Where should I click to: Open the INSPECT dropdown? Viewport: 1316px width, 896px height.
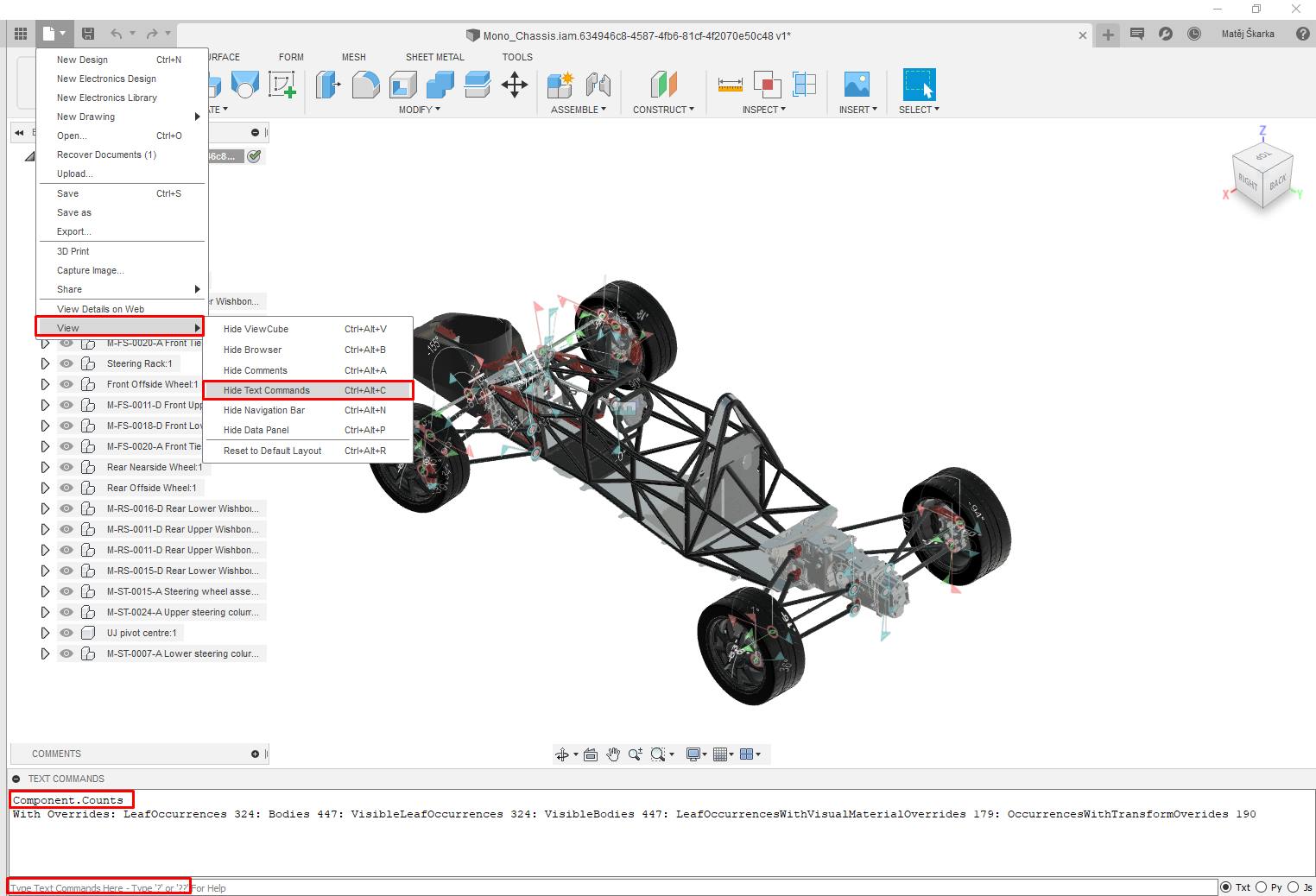pyautogui.click(x=764, y=110)
